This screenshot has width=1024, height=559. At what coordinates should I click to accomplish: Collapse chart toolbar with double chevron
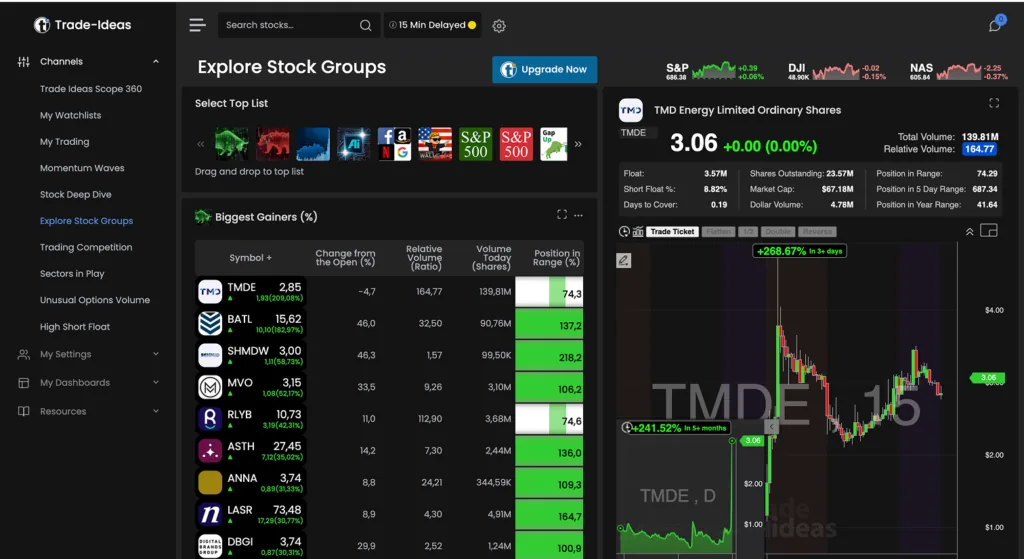970,232
